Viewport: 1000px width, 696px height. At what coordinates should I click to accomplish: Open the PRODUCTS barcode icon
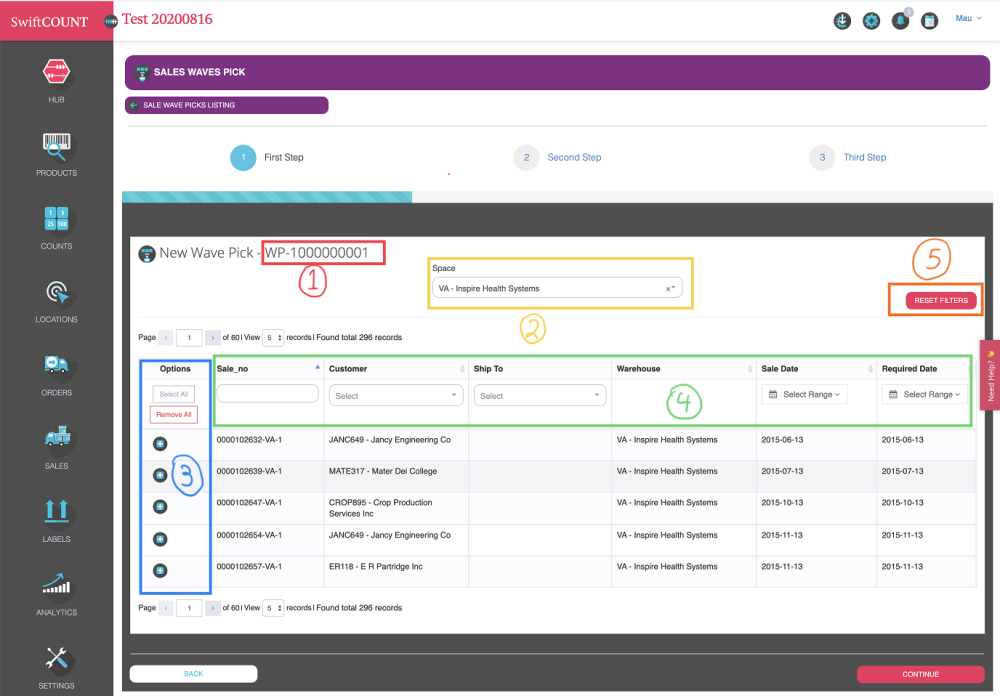[56, 146]
